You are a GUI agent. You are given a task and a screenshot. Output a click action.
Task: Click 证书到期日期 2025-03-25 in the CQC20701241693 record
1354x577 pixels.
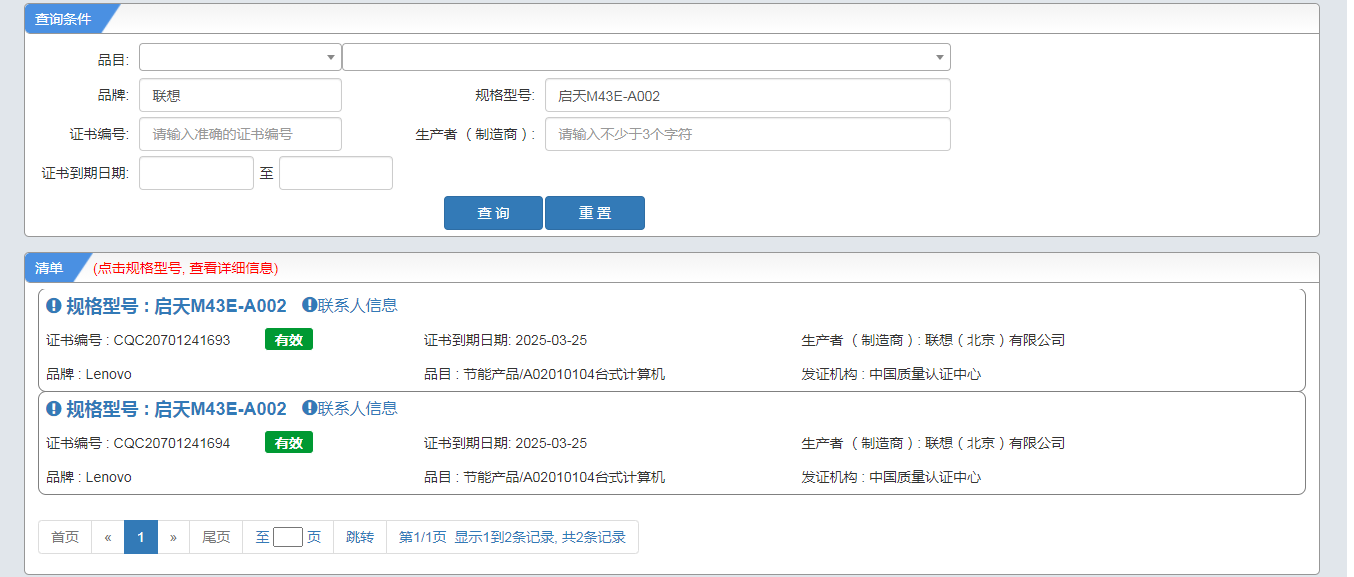[505, 340]
